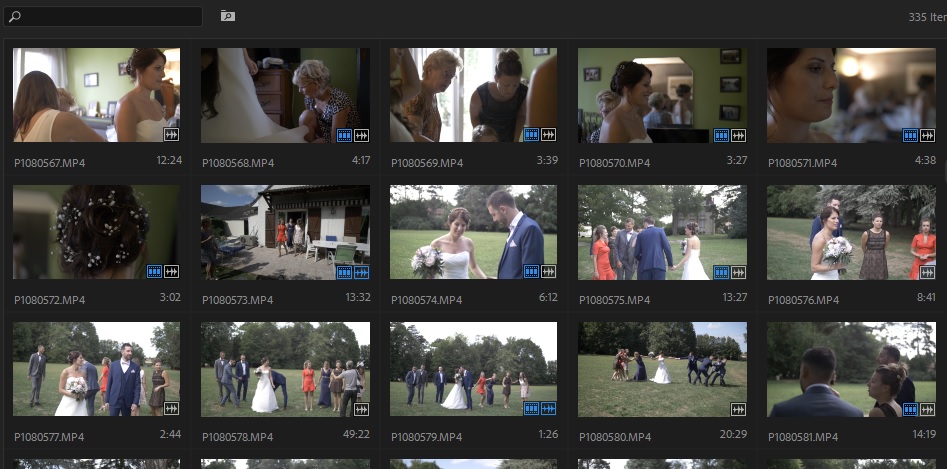Click audio usage badge on P1080568.MP4
This screenshot has height=469, width=947.
pos(361,135)
